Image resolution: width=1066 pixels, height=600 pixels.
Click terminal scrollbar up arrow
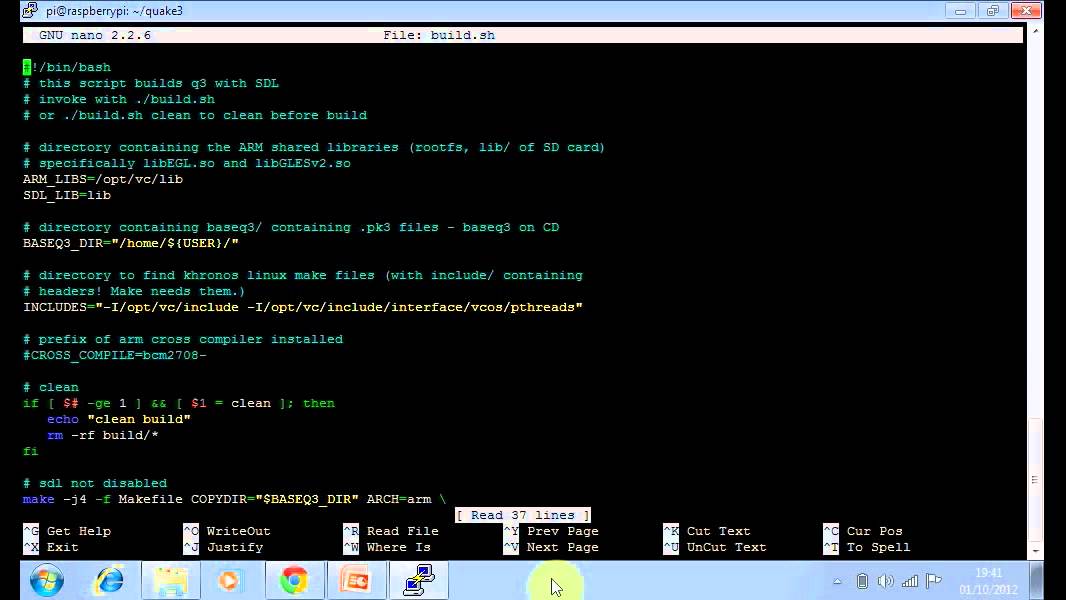pos(1035,31)
